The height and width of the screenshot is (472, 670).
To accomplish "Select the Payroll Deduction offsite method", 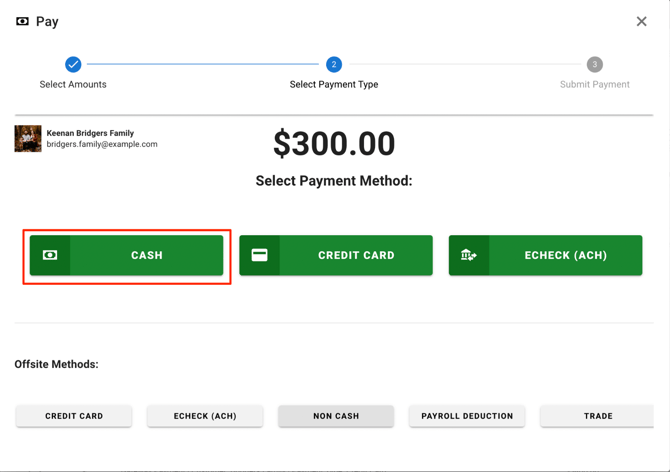I will click(467, 416).
